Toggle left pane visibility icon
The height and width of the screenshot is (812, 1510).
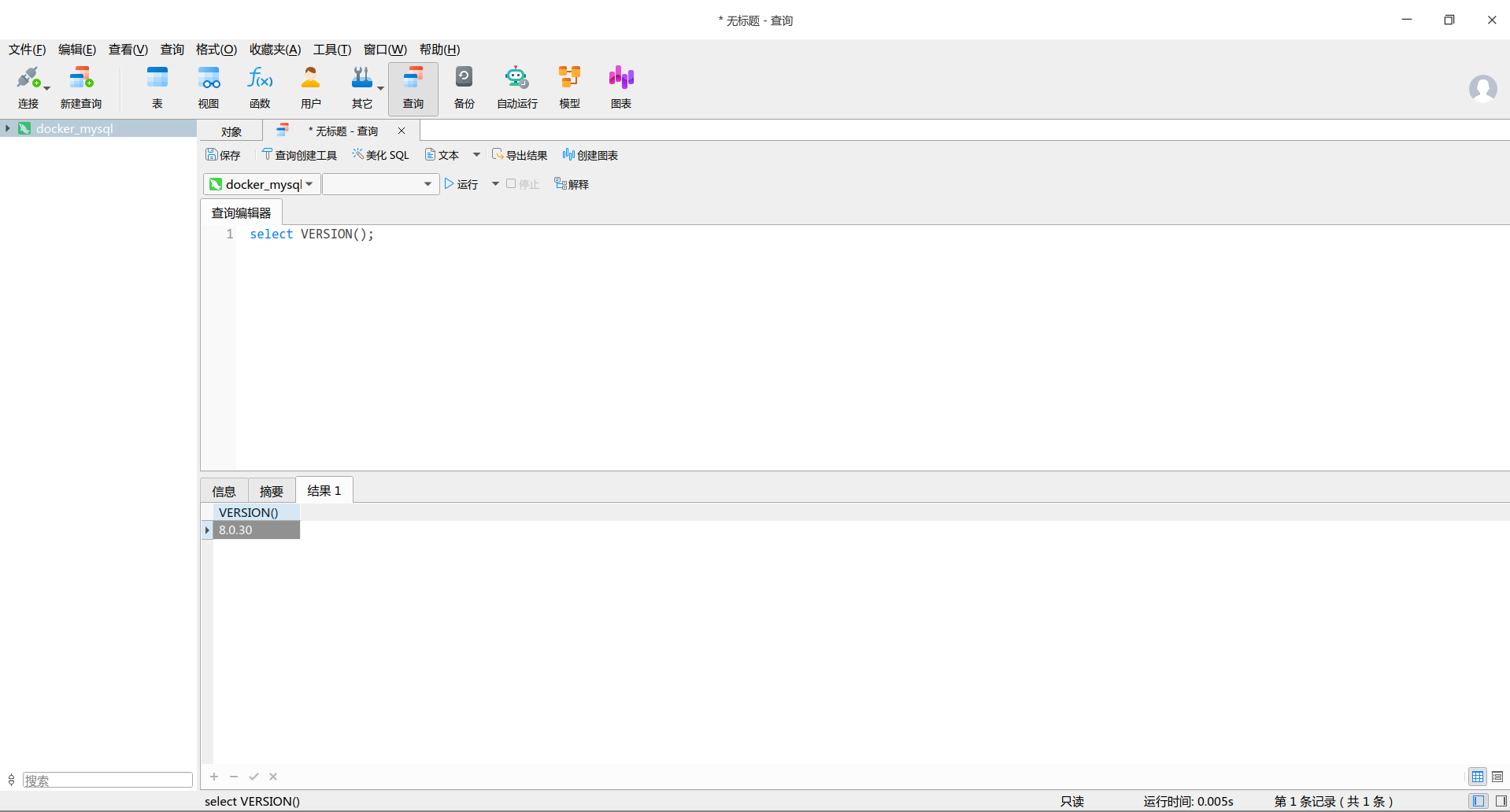click(1479, 801)
